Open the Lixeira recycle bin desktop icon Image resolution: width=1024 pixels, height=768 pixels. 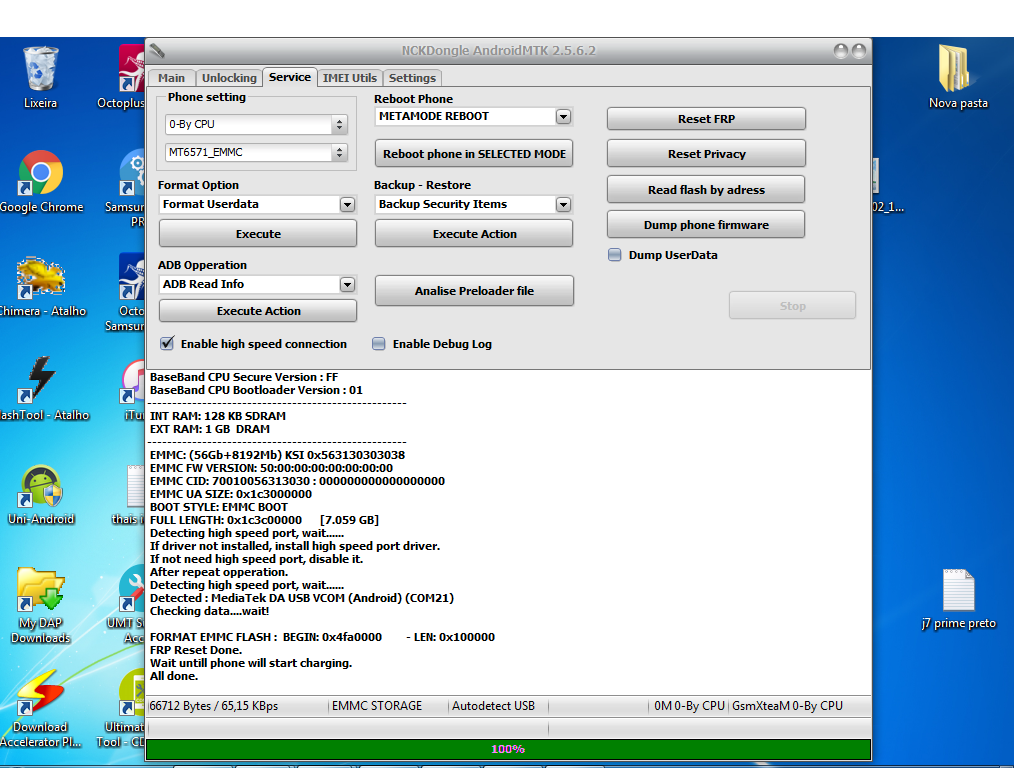click(x=40, y=76)
